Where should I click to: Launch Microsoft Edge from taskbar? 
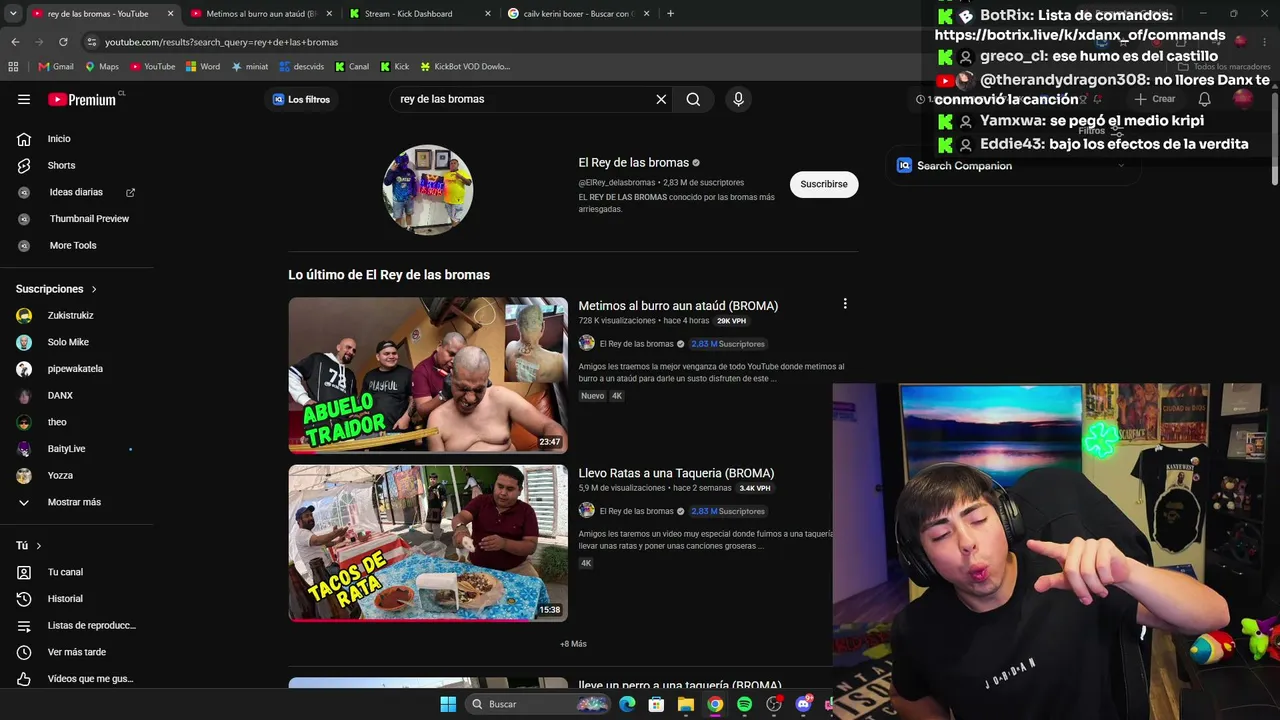tap(627, 704)
